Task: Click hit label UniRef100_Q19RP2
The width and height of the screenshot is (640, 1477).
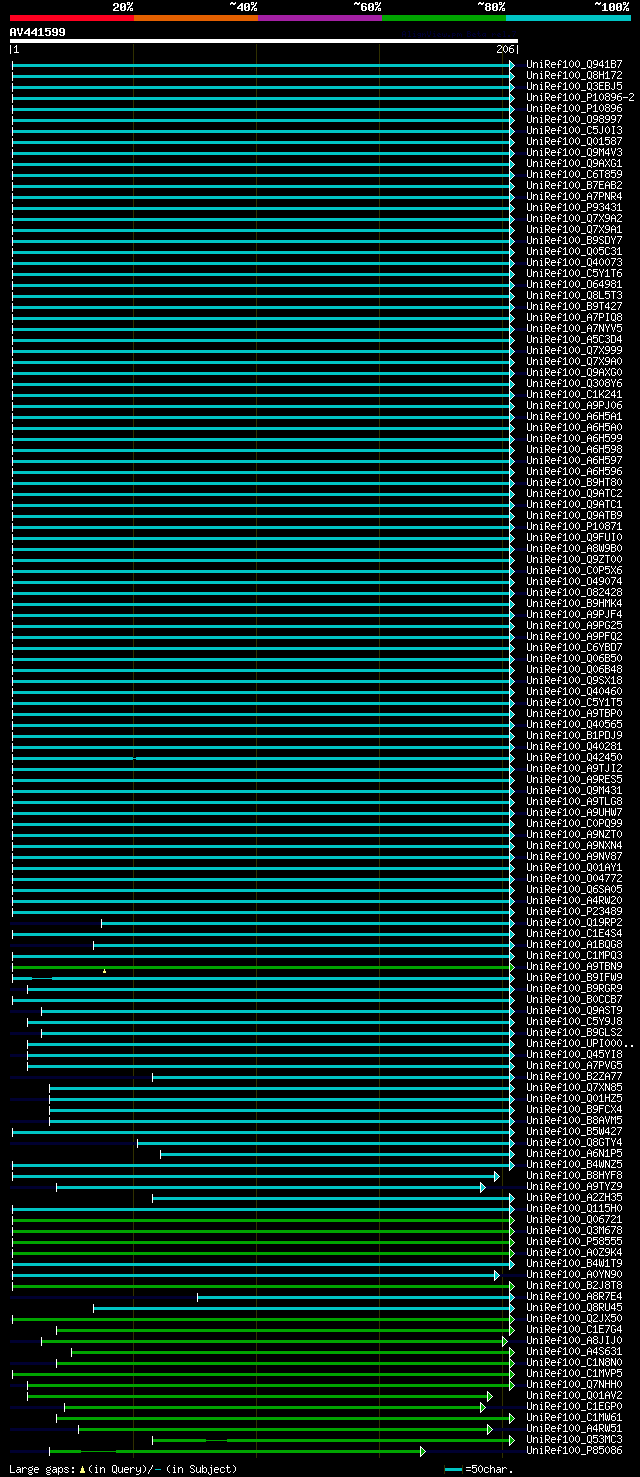Action: coord(574,922)
